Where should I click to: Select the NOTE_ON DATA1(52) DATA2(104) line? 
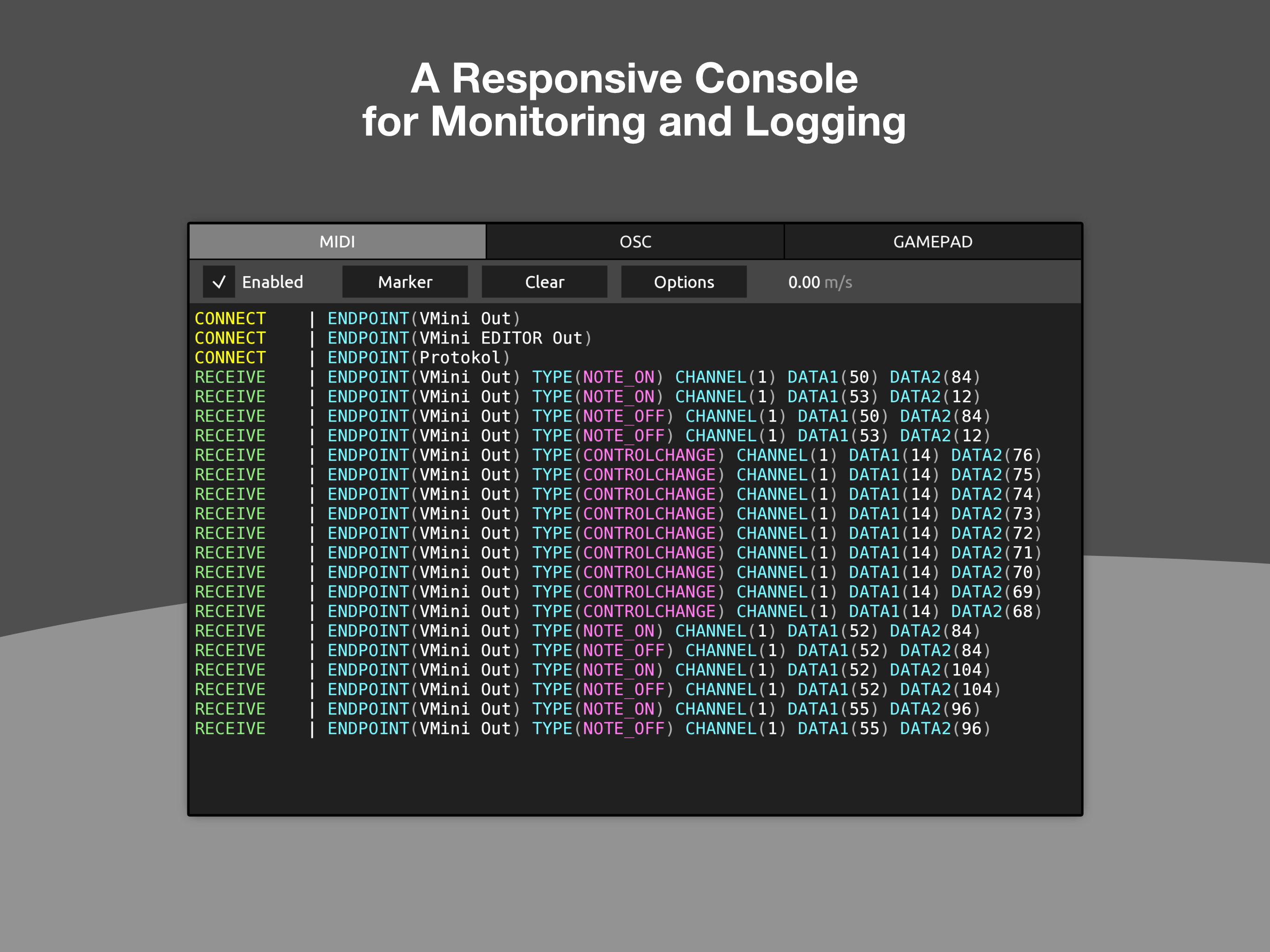pos(593,670)
